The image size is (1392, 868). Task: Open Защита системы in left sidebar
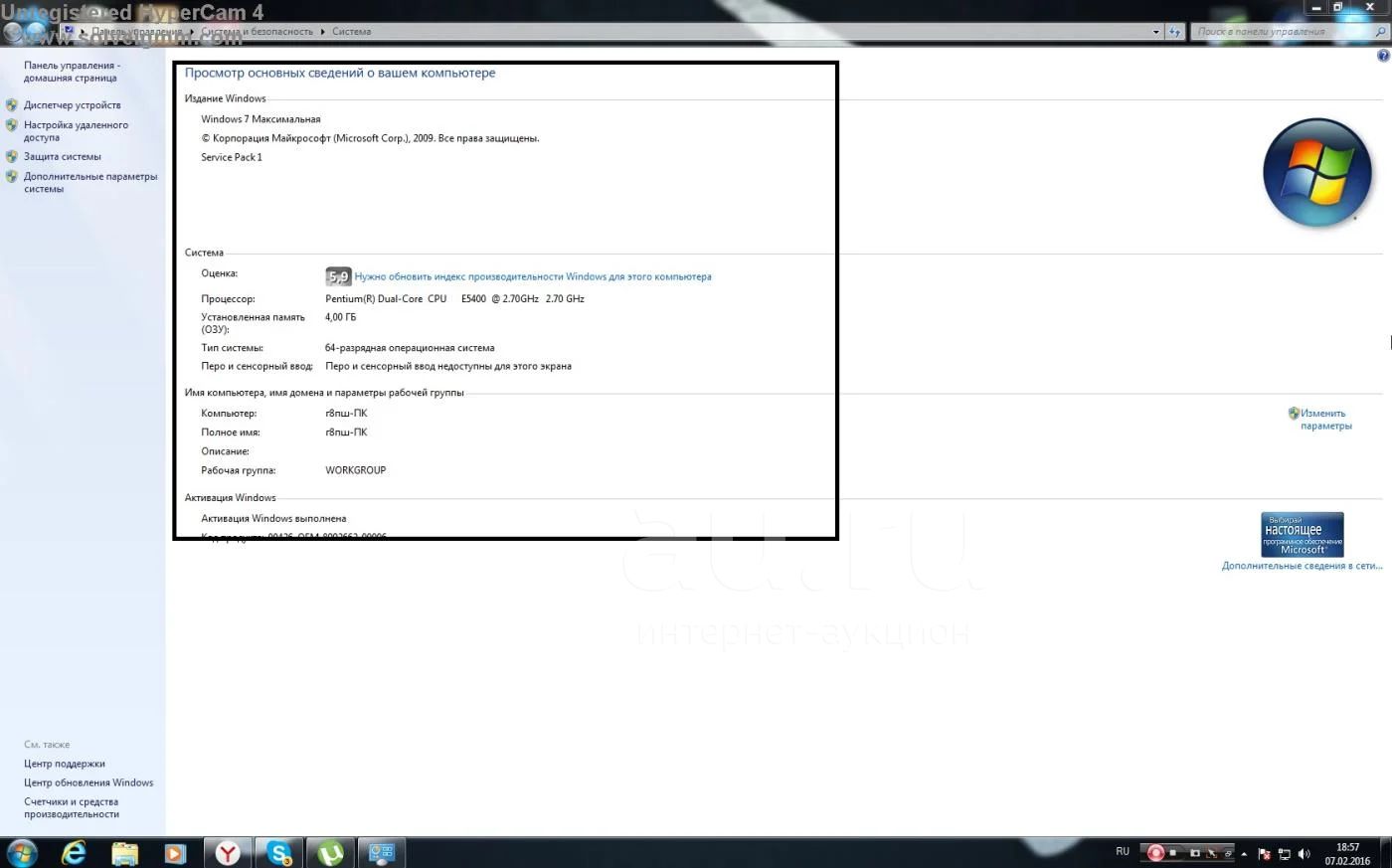click(x=62, y=157)
